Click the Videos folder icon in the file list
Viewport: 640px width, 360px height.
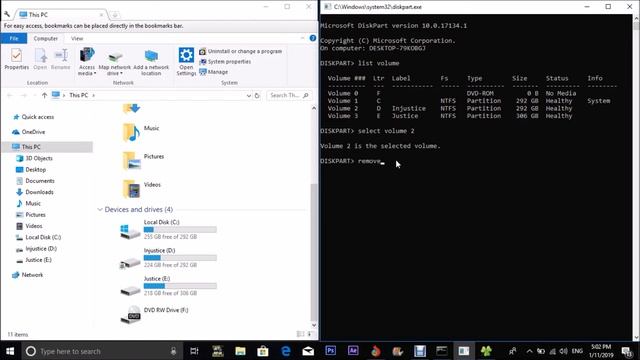131,189
